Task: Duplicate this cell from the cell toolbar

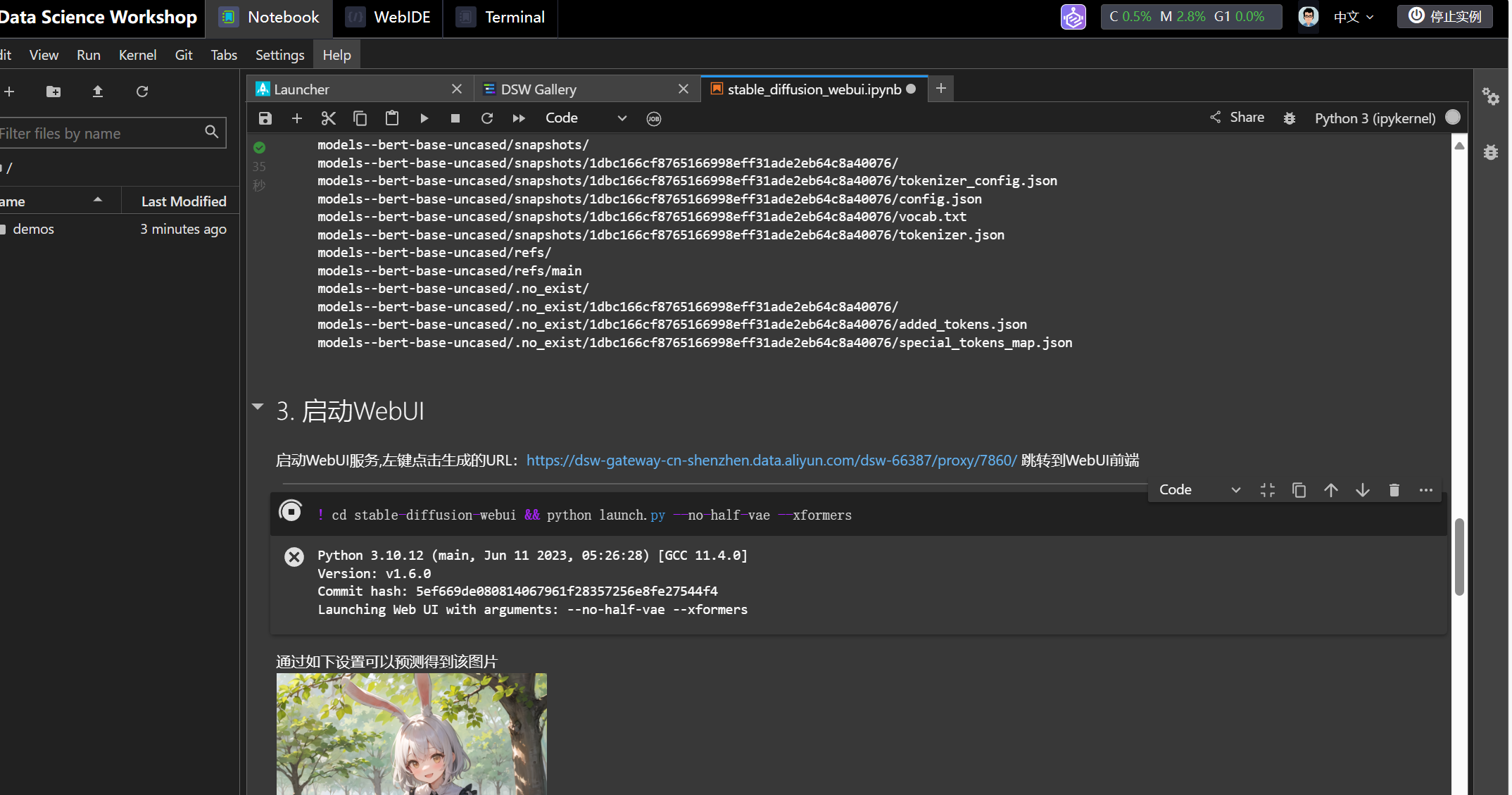Action: pos(1299,490)
